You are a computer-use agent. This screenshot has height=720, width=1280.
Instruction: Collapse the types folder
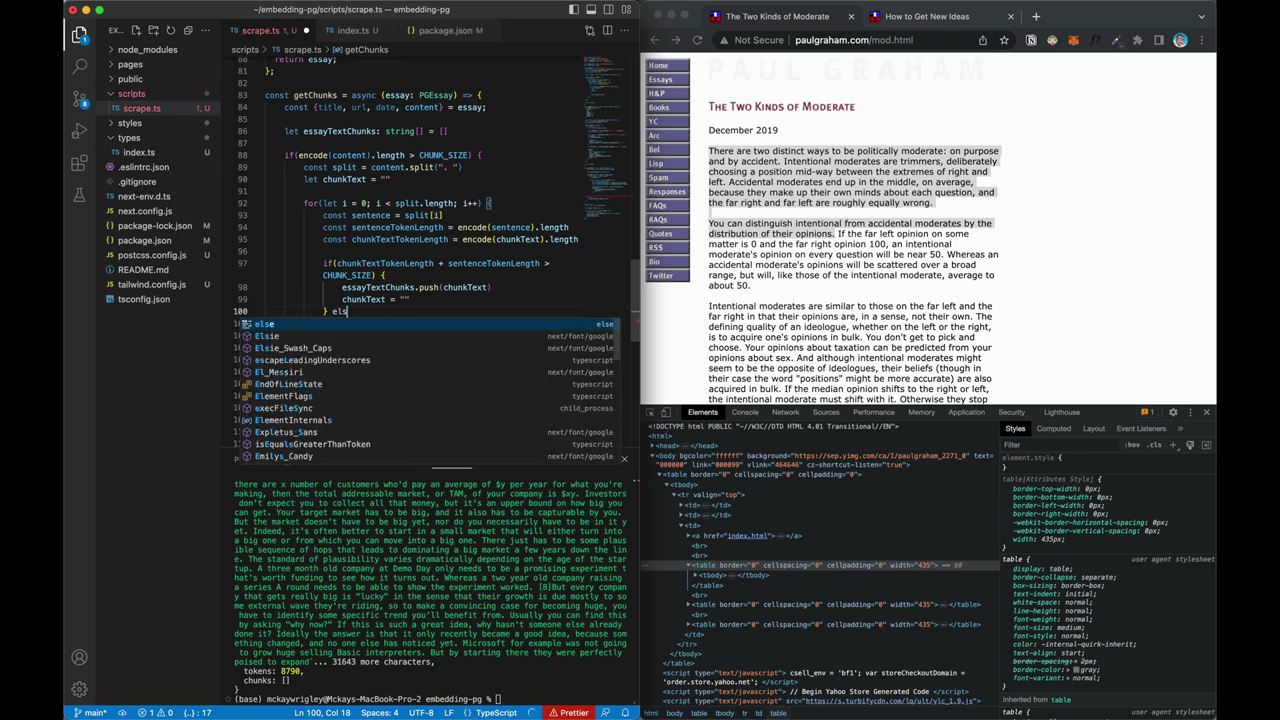click(x=129, y=138)
